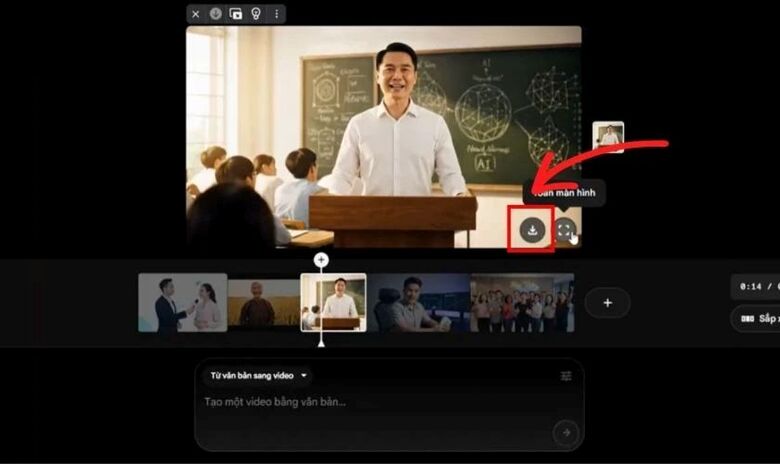Toggle picture-in-picture from top toolbar
780x464 pixels.
click(x=236, y=14)
